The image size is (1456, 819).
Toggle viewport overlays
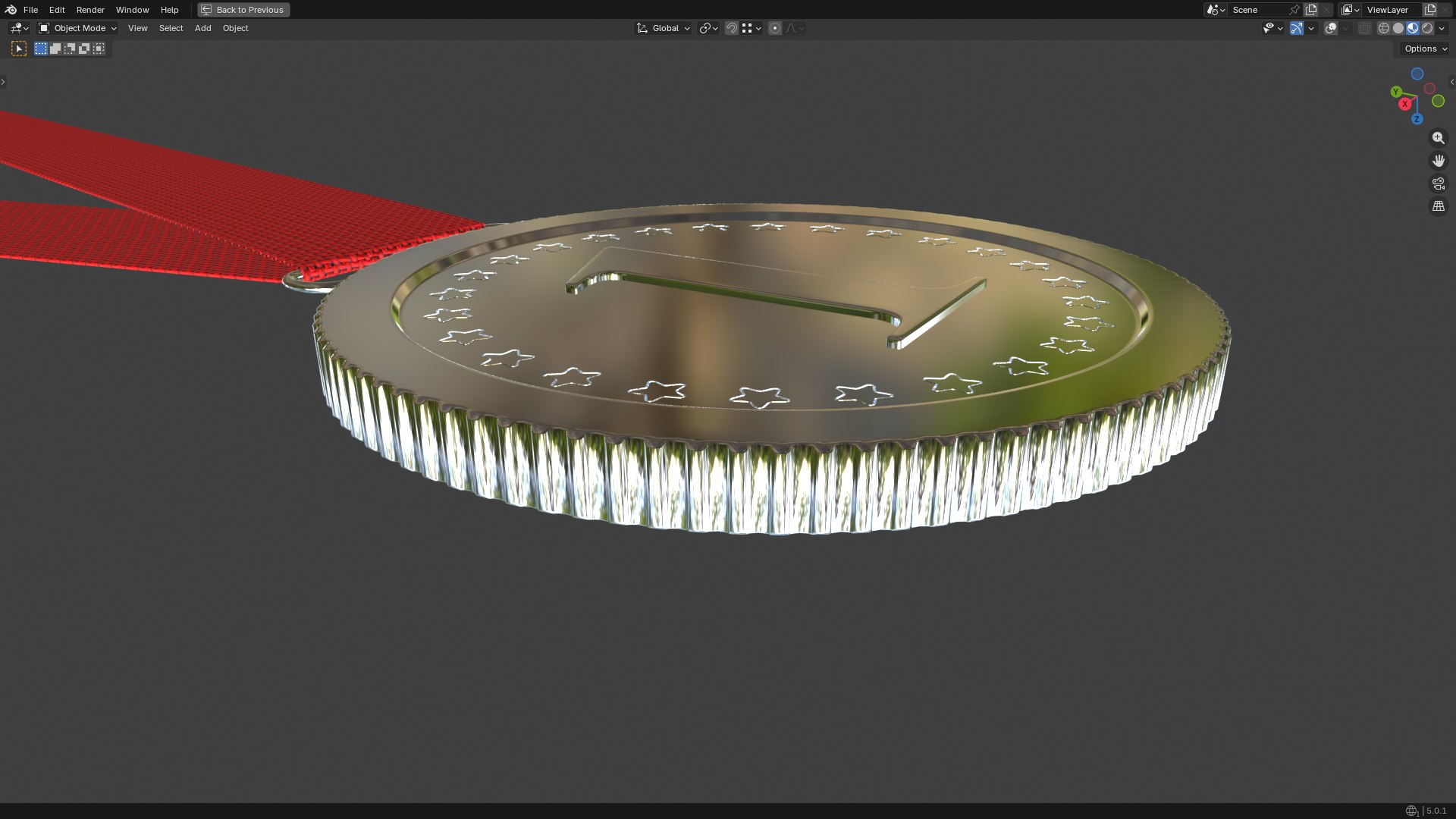coord(1330,28)
